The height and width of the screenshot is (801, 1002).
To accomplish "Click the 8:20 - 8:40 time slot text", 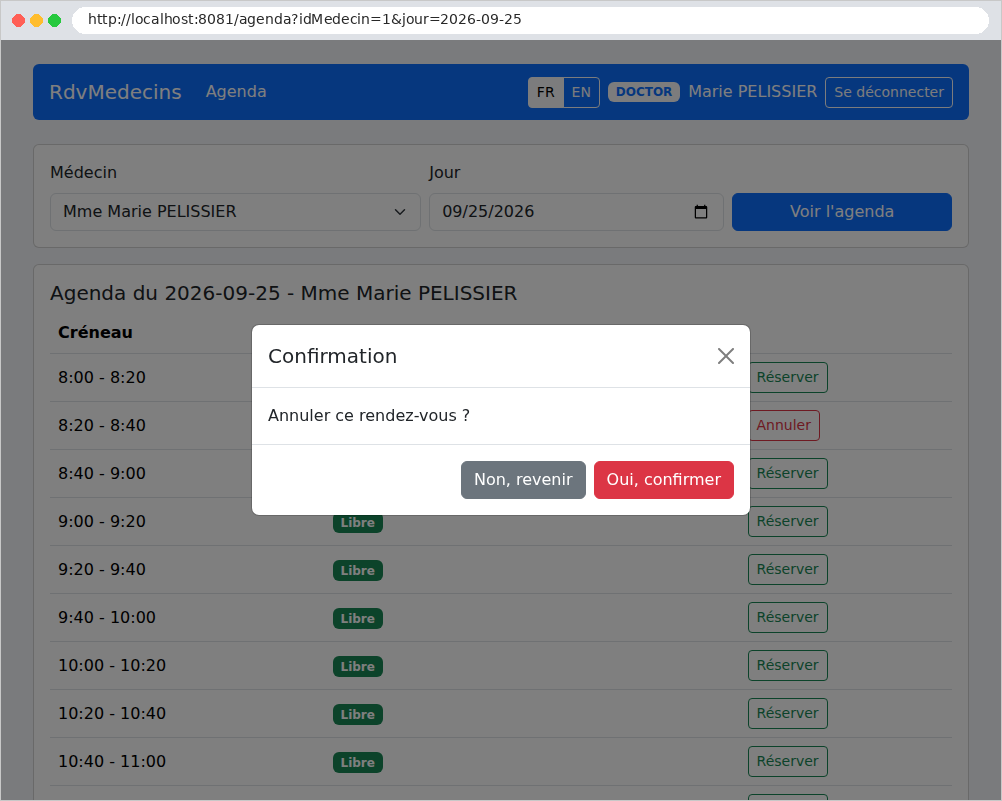I will coord(102,425).
